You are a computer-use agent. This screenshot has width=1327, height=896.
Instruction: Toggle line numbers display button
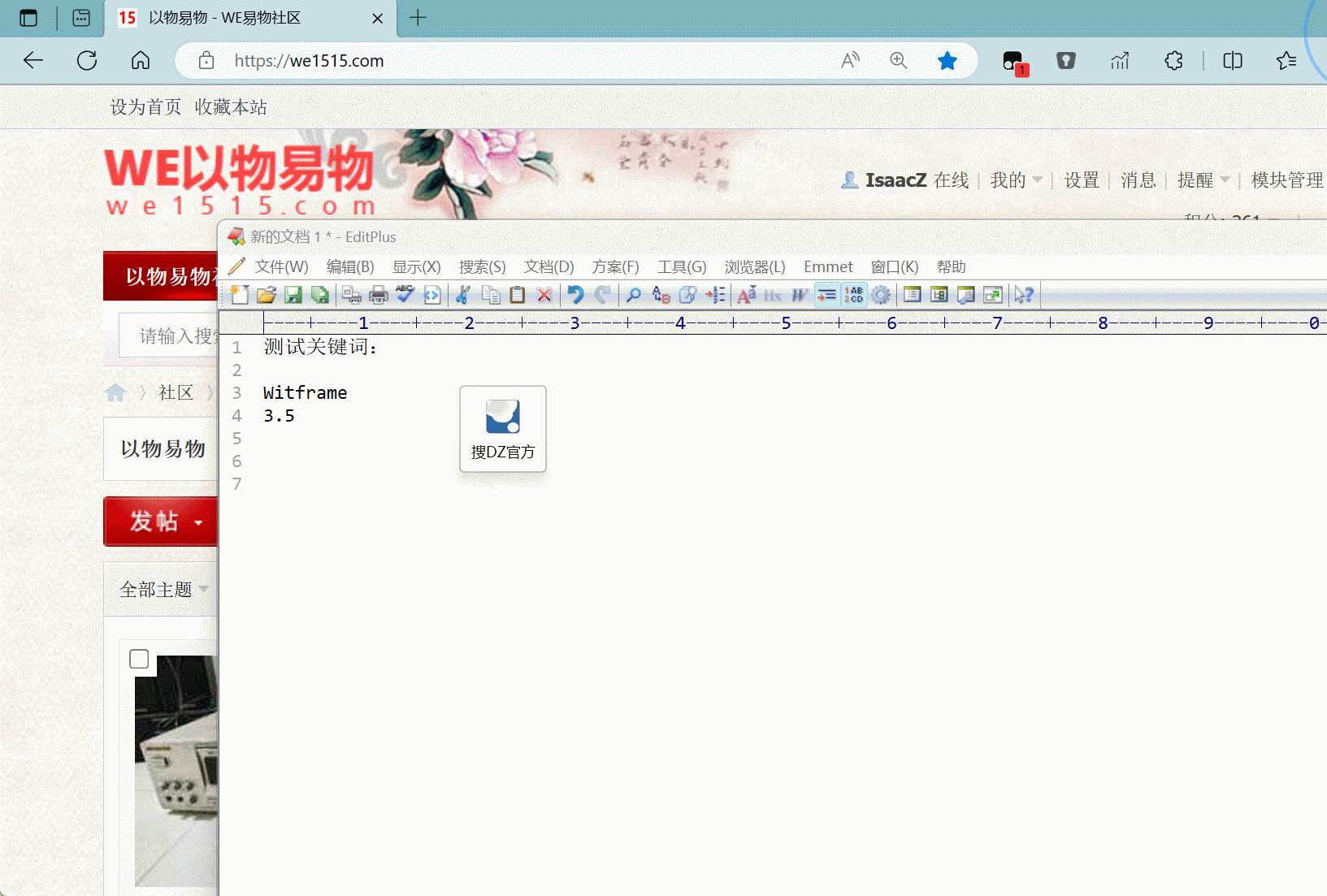point(854,295)
